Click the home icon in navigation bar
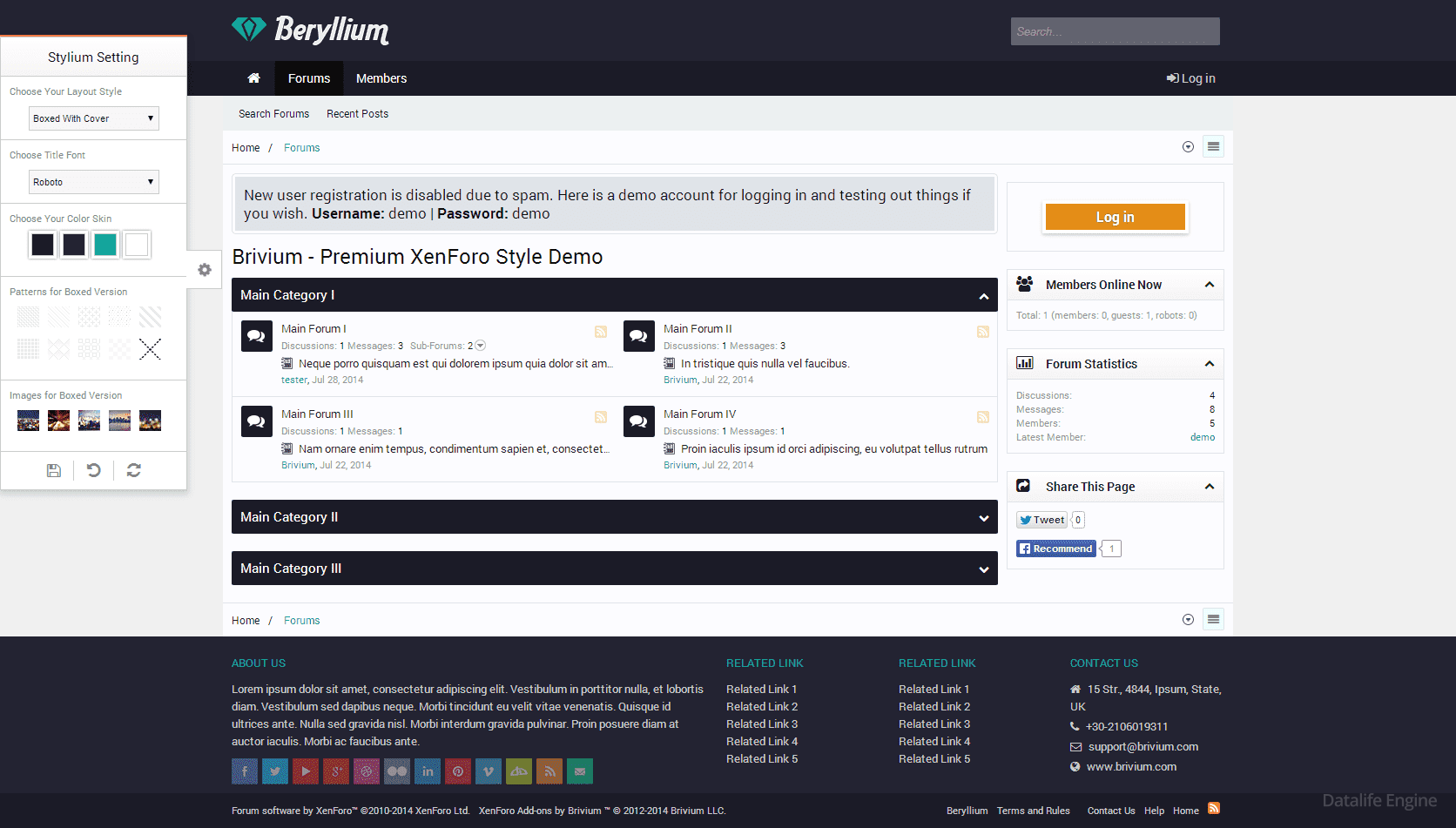 [x=253, y=78]
